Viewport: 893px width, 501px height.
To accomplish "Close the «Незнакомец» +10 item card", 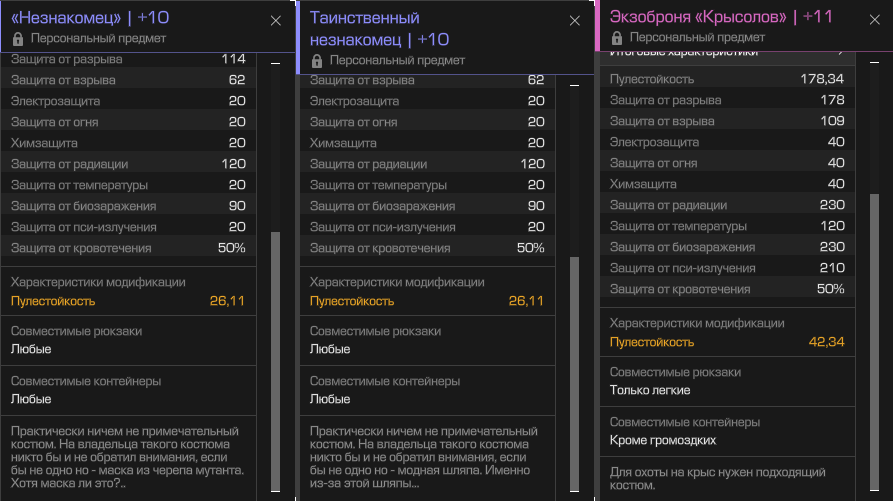I will (x=276, y=21).
